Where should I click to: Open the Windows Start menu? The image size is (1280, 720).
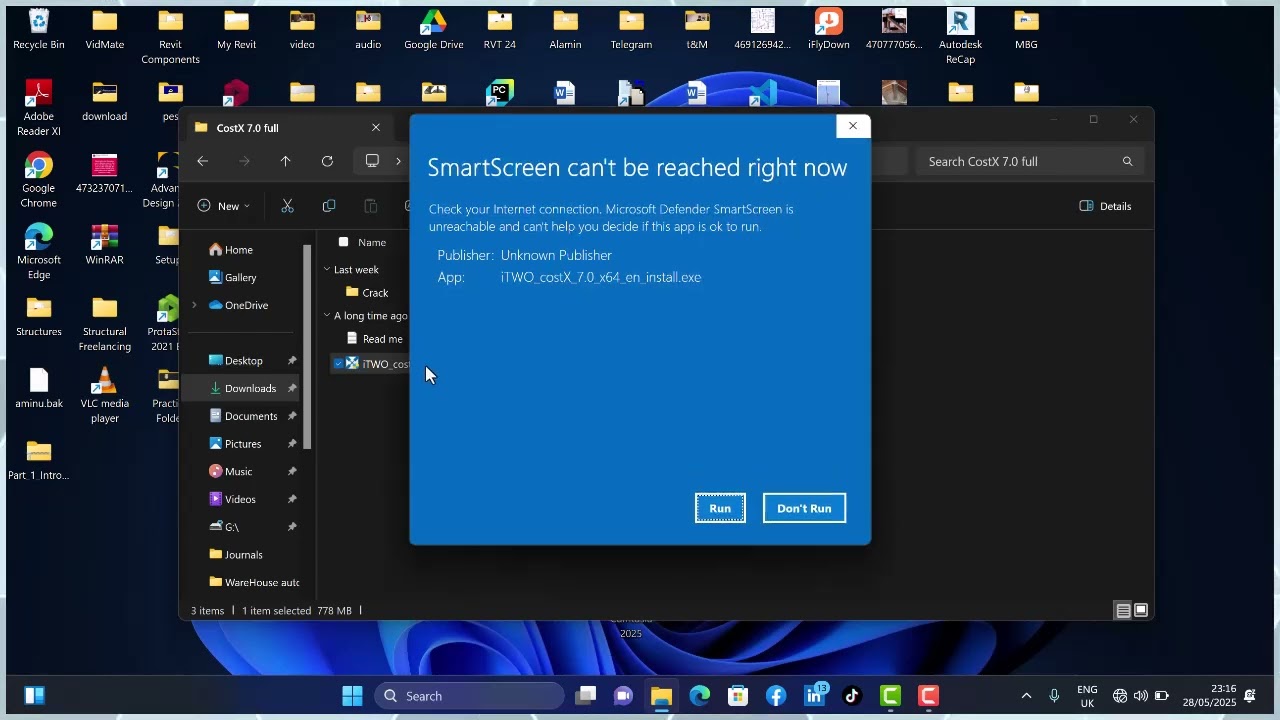point(352,696)
